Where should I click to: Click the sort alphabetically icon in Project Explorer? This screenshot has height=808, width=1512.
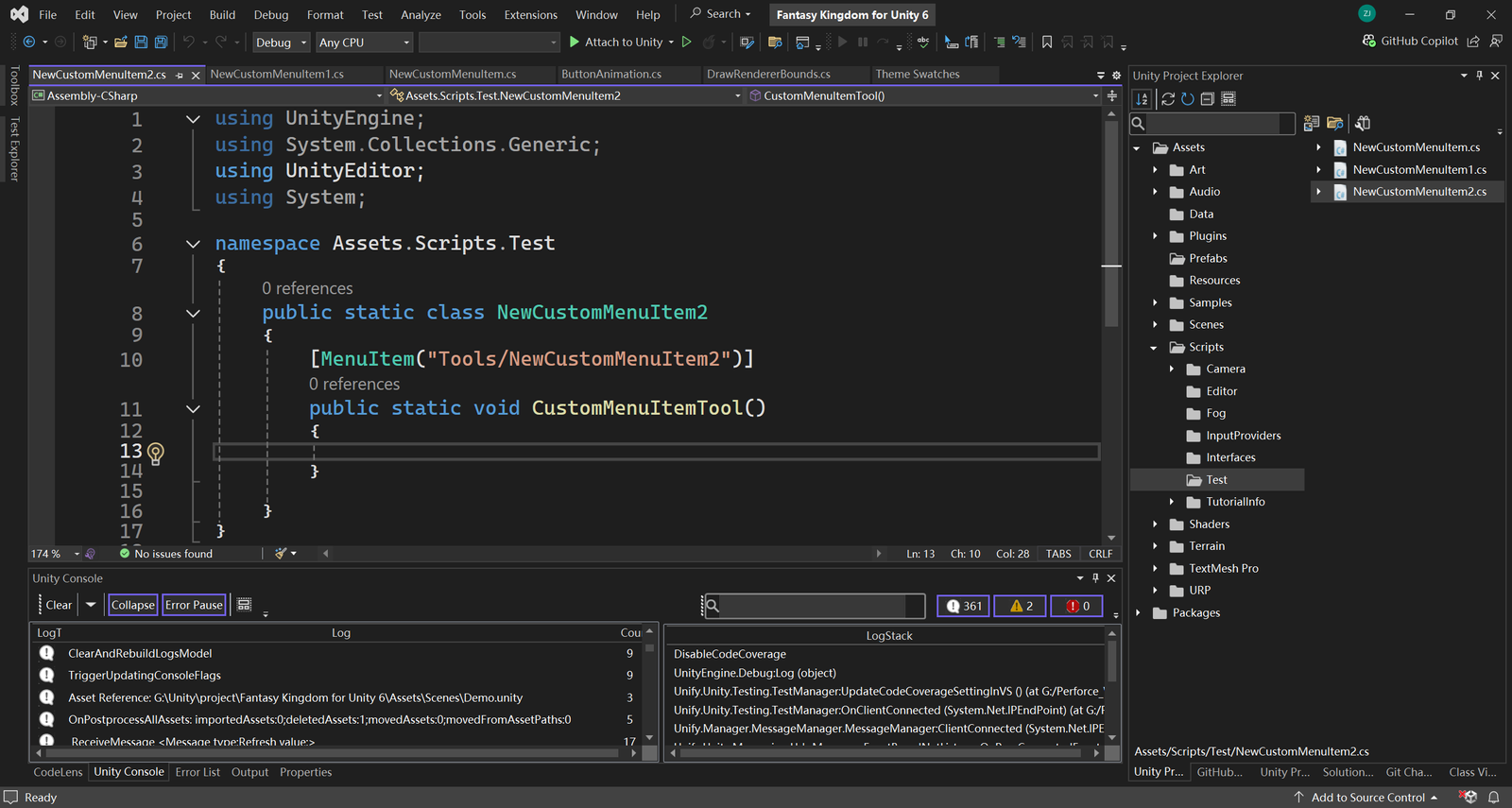(1143, 99)
